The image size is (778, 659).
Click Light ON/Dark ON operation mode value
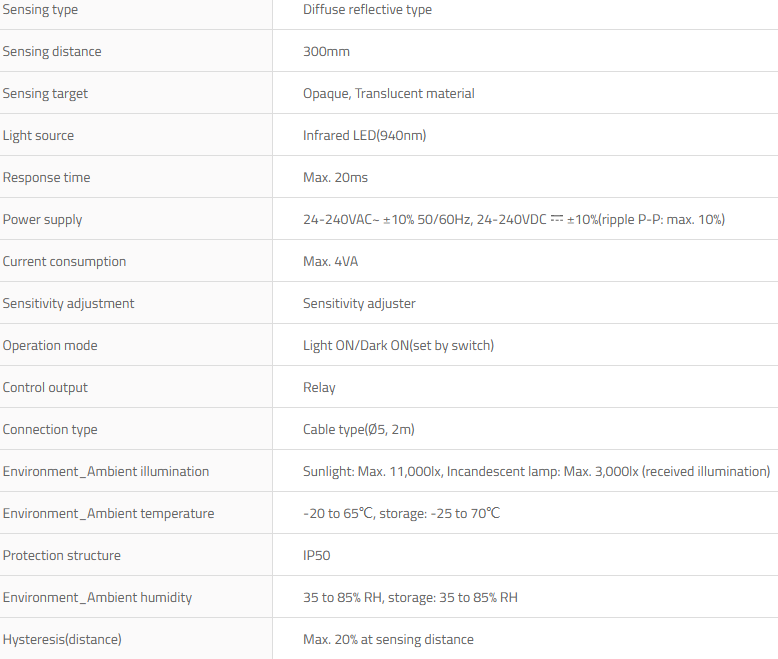click(x=398, y=346)
